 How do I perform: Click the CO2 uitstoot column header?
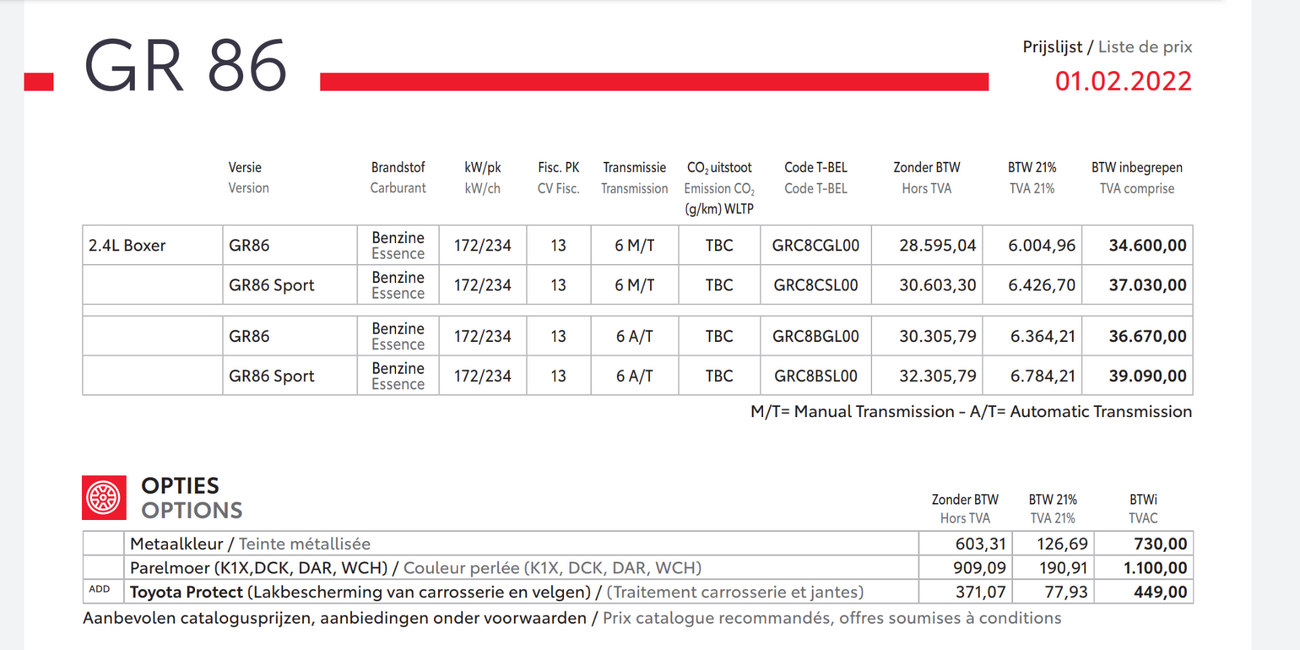(x=719, y=188)
